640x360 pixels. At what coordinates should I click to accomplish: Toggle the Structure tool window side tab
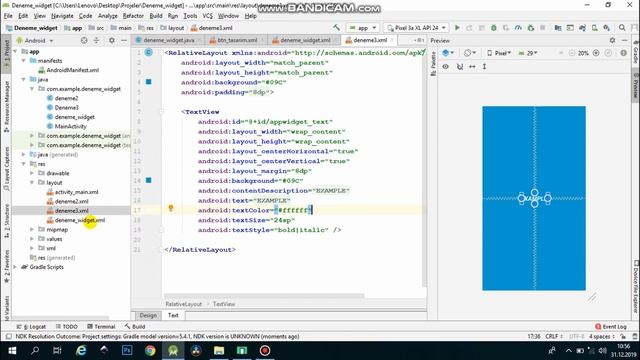(x=6, y=221)
